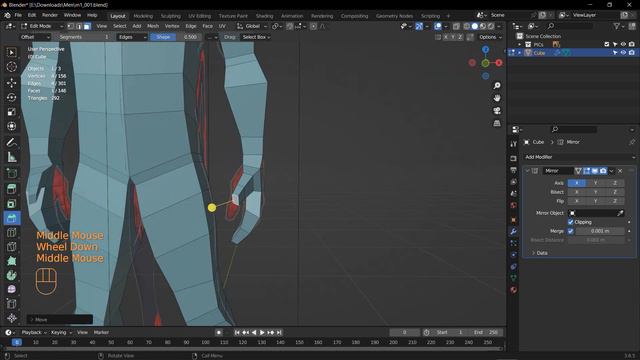Click the viewport pan hand icon
Screen dimensions: 640x360
(x=497, y=98)
